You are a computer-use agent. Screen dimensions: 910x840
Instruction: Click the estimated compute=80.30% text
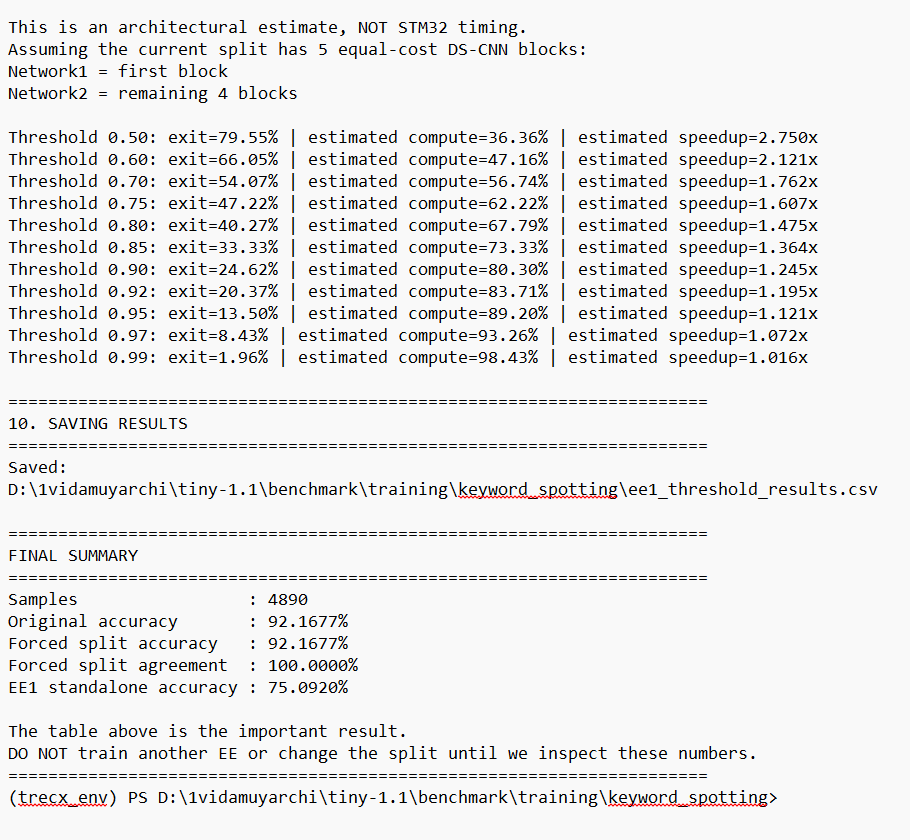(x=428, y=270)
